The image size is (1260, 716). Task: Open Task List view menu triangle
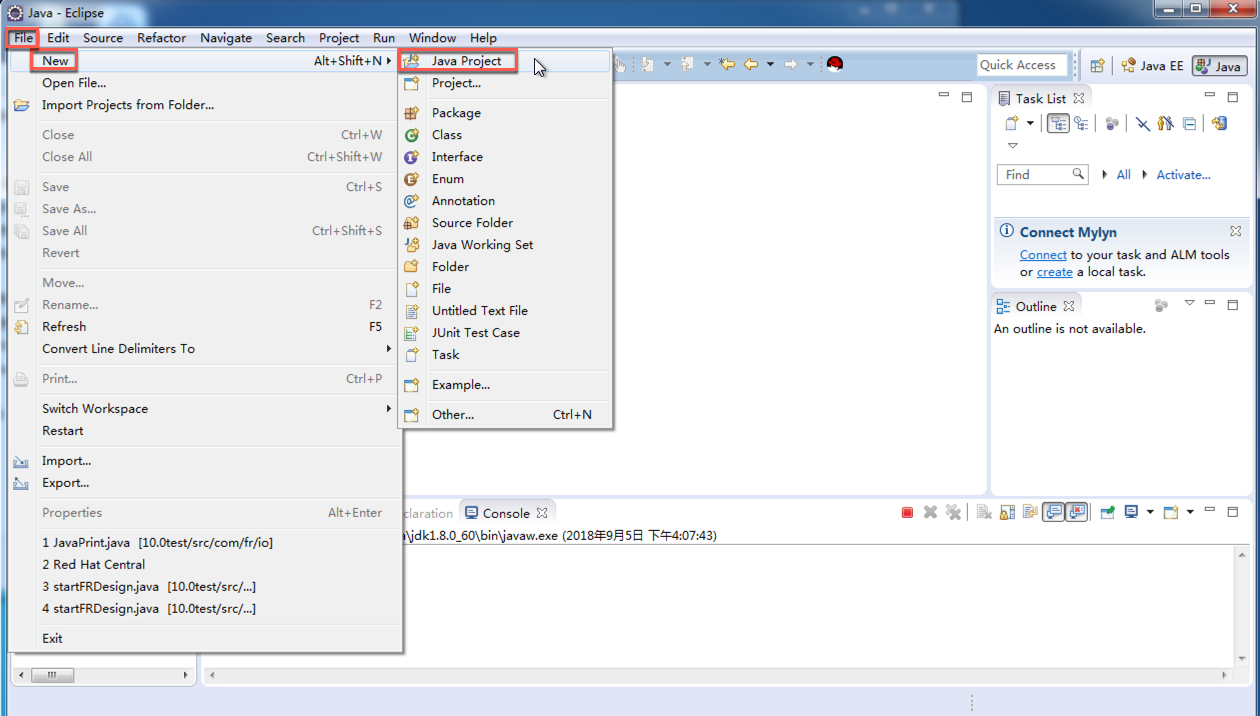pyautogui.click(x=1013, y=146)
